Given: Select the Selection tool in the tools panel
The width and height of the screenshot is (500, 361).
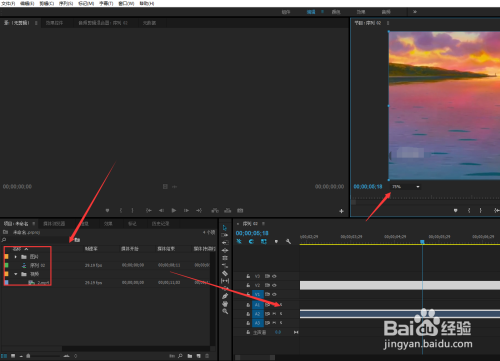Looking at the screenshot, I should [x=225, y=228].
